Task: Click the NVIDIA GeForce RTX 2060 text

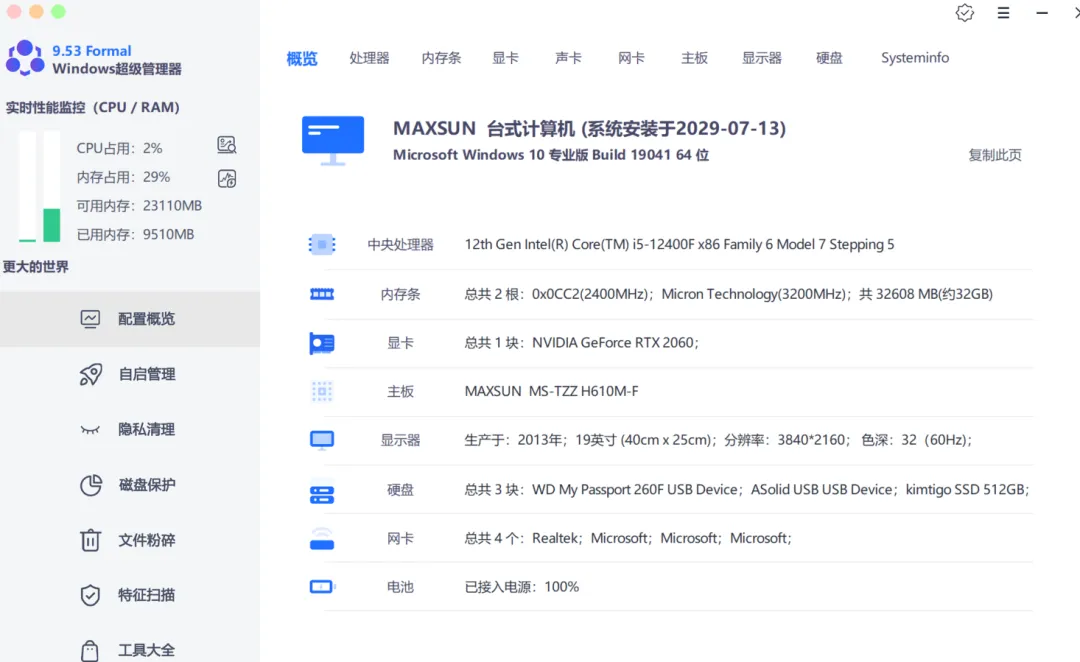Action: pos(616,343)
